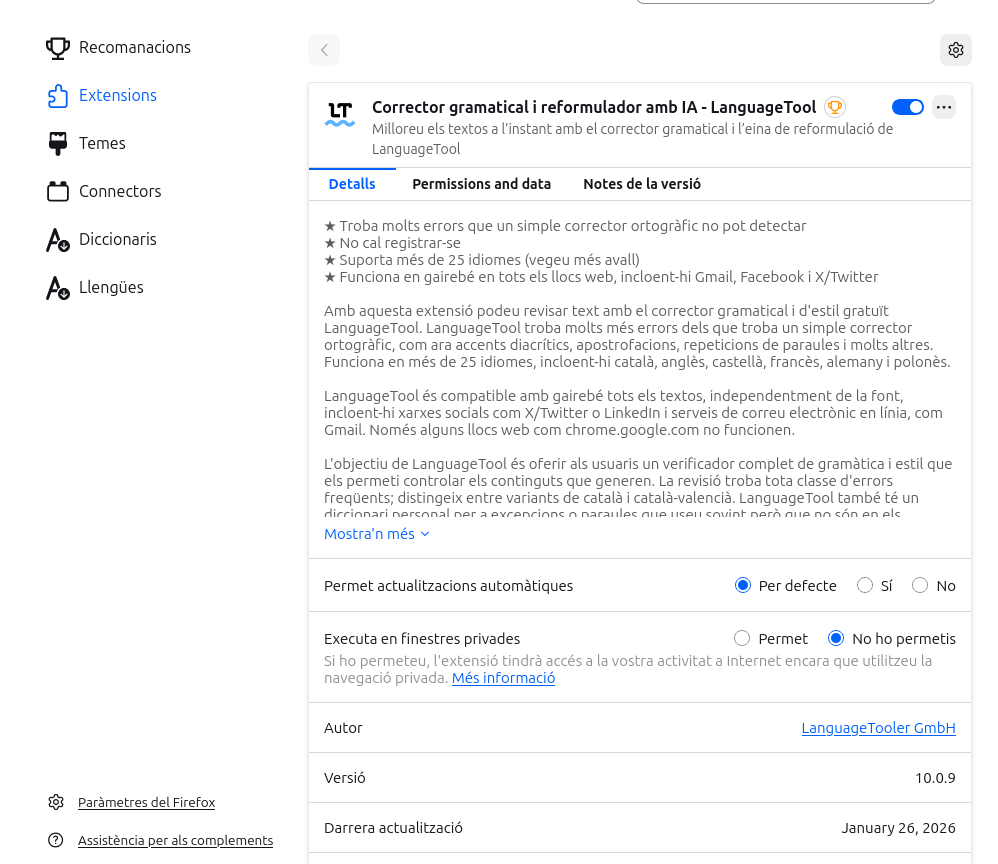Click the Llengües icon in sidebar

click(58, 288)
